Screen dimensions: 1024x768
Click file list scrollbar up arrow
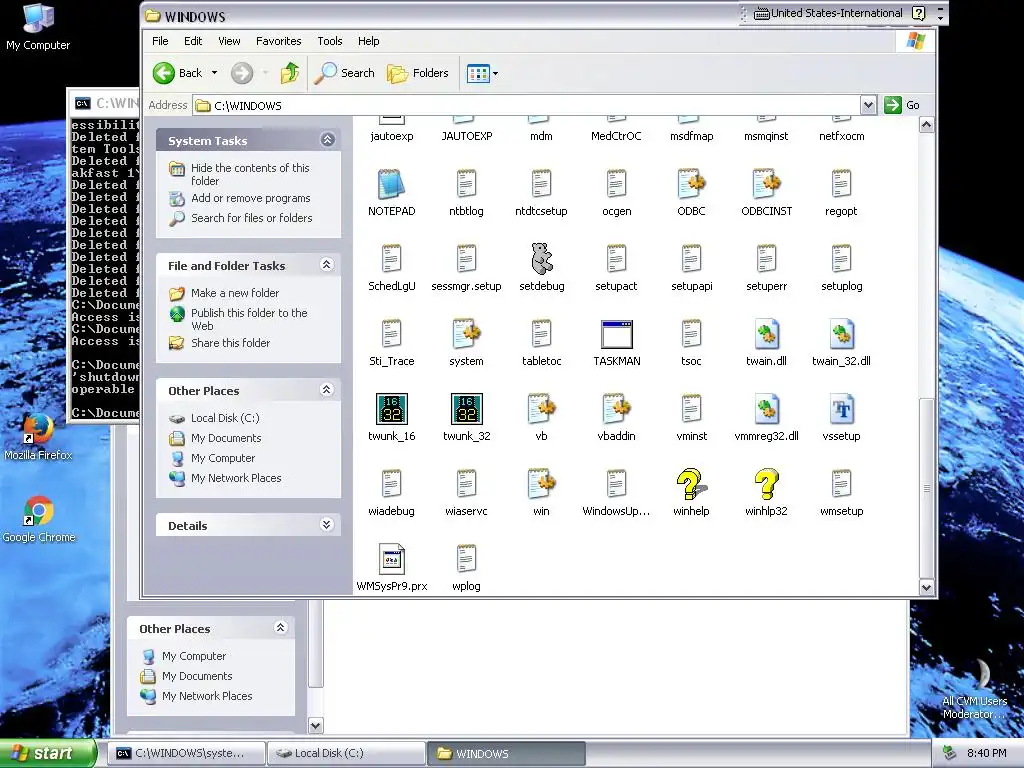click(926, 125)
